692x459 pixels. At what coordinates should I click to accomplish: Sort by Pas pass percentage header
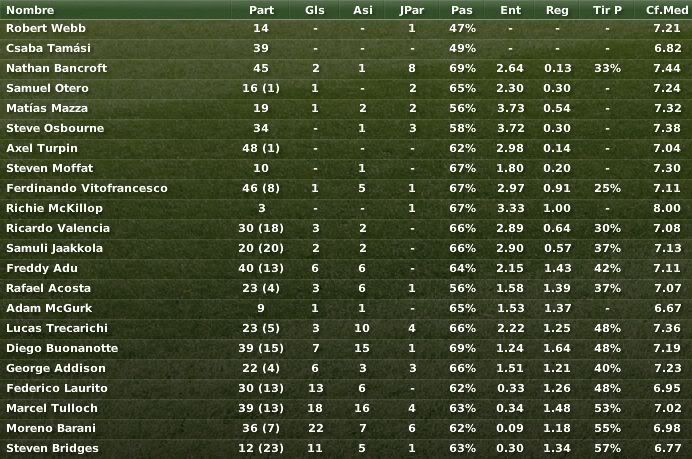462,10
